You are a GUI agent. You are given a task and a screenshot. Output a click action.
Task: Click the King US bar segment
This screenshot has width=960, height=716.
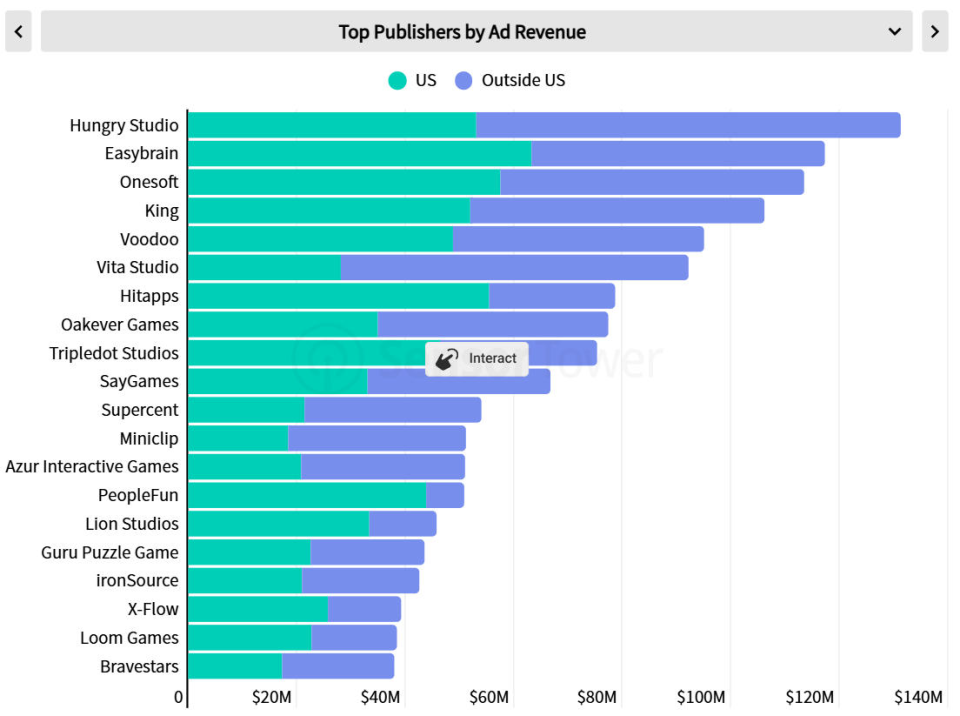tap(329, 210)
